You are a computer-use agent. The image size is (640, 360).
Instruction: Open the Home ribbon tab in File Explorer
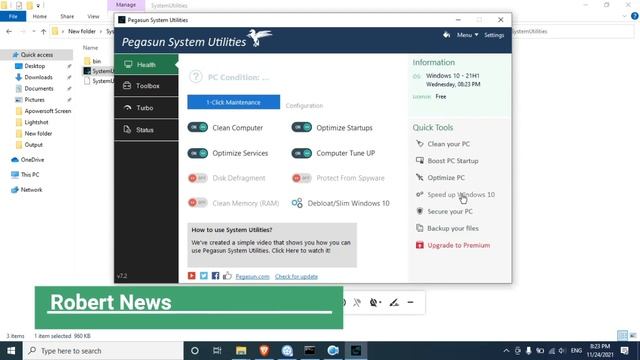40,16
